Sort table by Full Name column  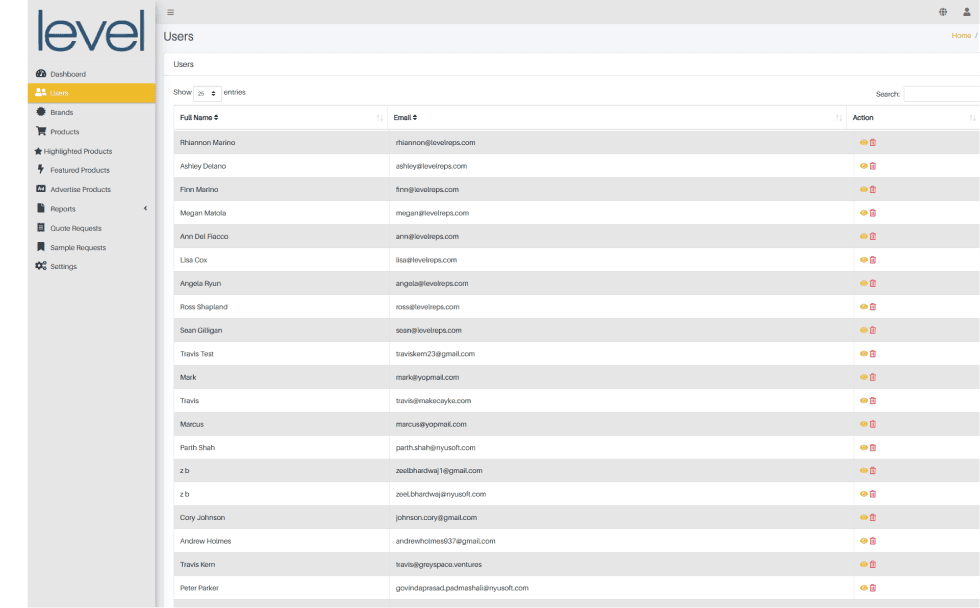(200, 118)
